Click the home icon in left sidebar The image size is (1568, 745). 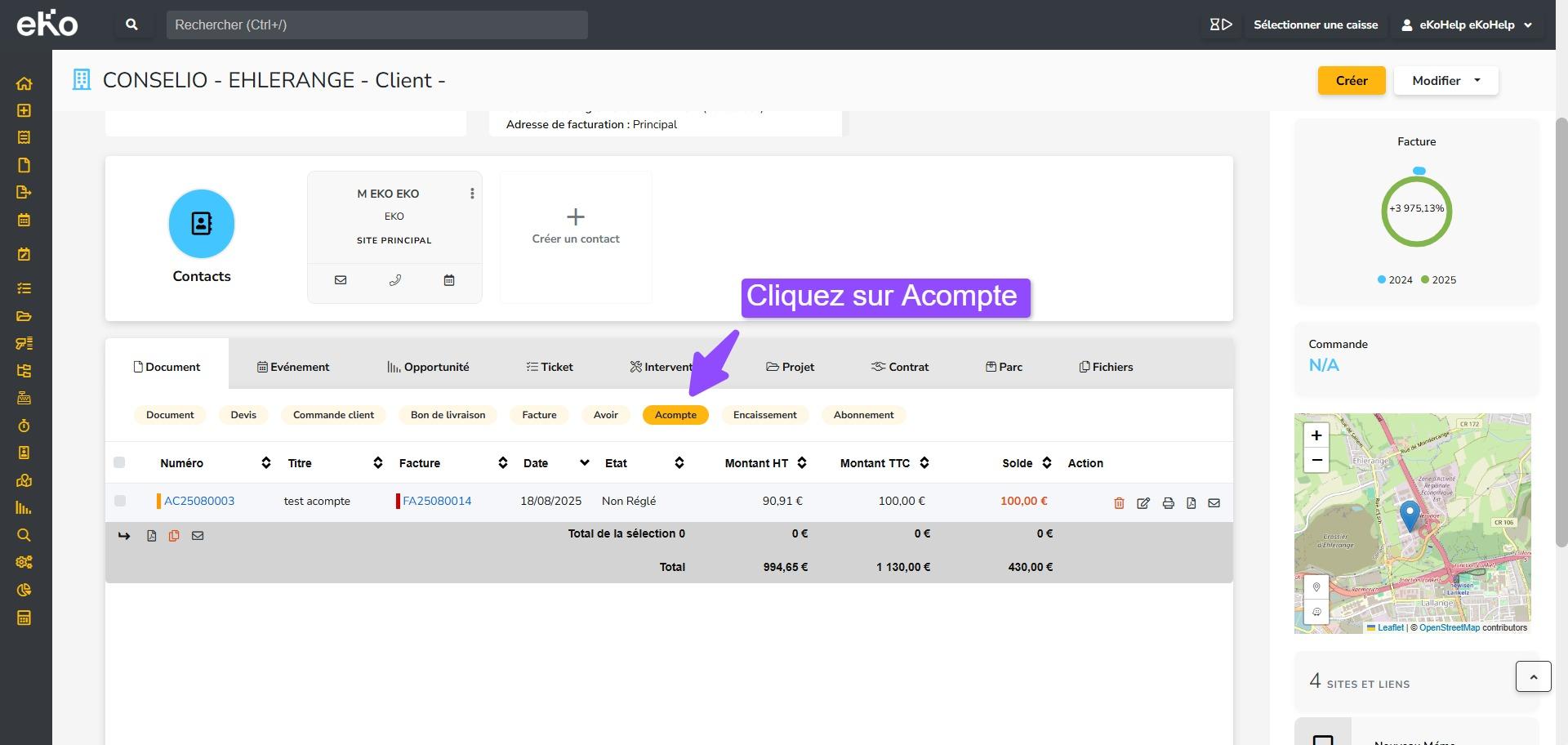[x=24, y=83]
